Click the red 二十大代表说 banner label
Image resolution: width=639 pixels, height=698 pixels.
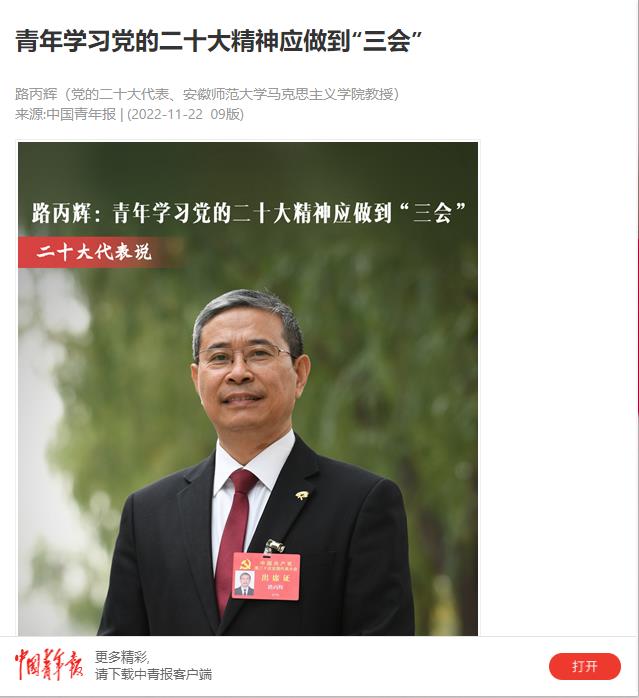coord(94,252)
